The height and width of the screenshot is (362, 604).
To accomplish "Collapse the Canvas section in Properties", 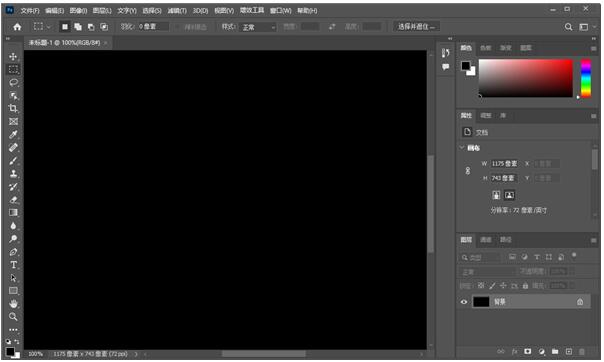I will tap(462, 147).
